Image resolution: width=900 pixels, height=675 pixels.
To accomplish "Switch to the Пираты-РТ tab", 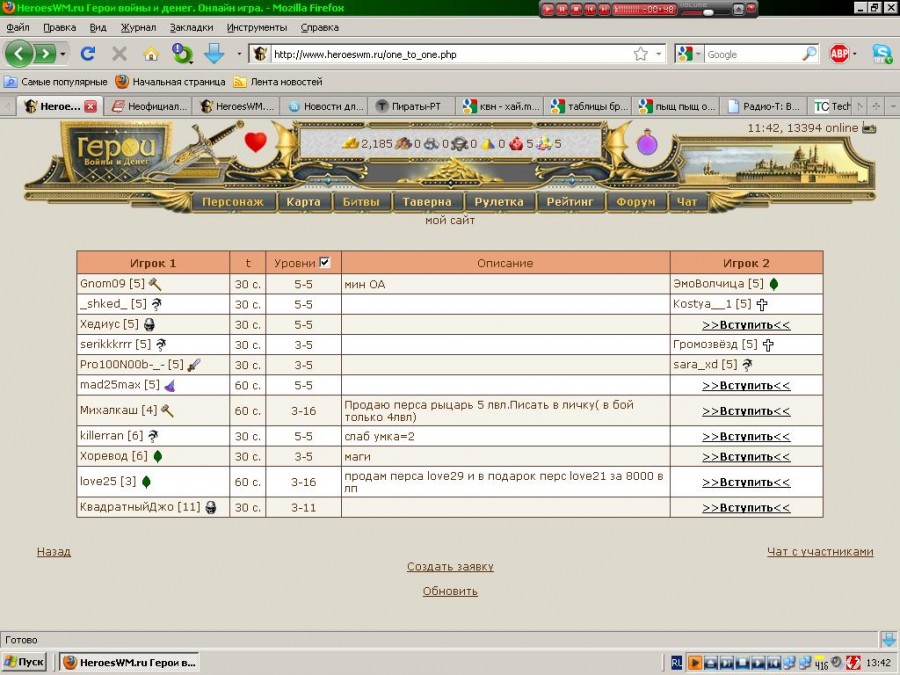I will (412, 106).
